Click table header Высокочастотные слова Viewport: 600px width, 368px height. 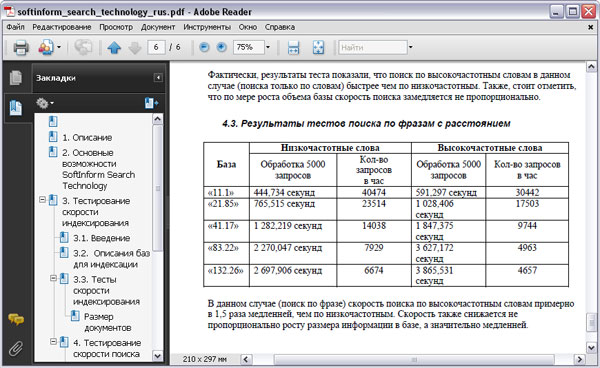(490, 148)
